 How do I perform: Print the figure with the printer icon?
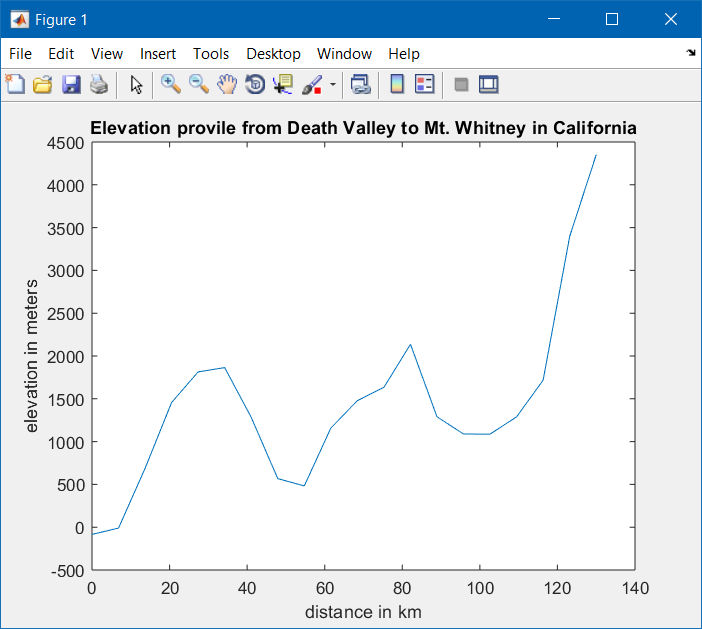[98, 85]
